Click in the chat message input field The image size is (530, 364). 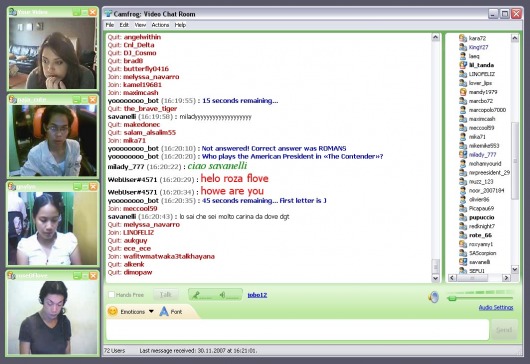click(x=297, y=330)
